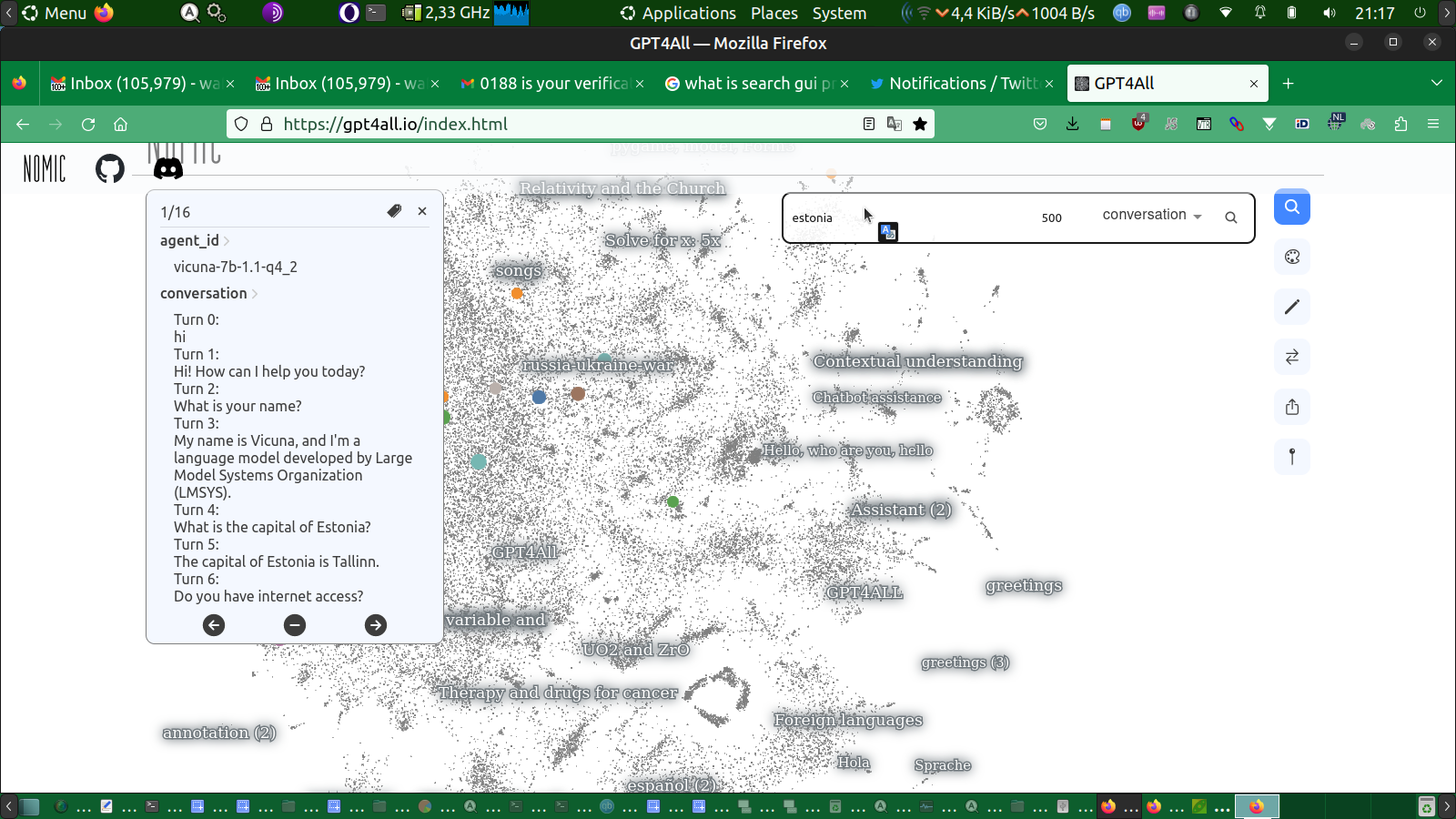Screen dimensions: 1456x819
Task: Open the Places menu
Action: (774, 13)
